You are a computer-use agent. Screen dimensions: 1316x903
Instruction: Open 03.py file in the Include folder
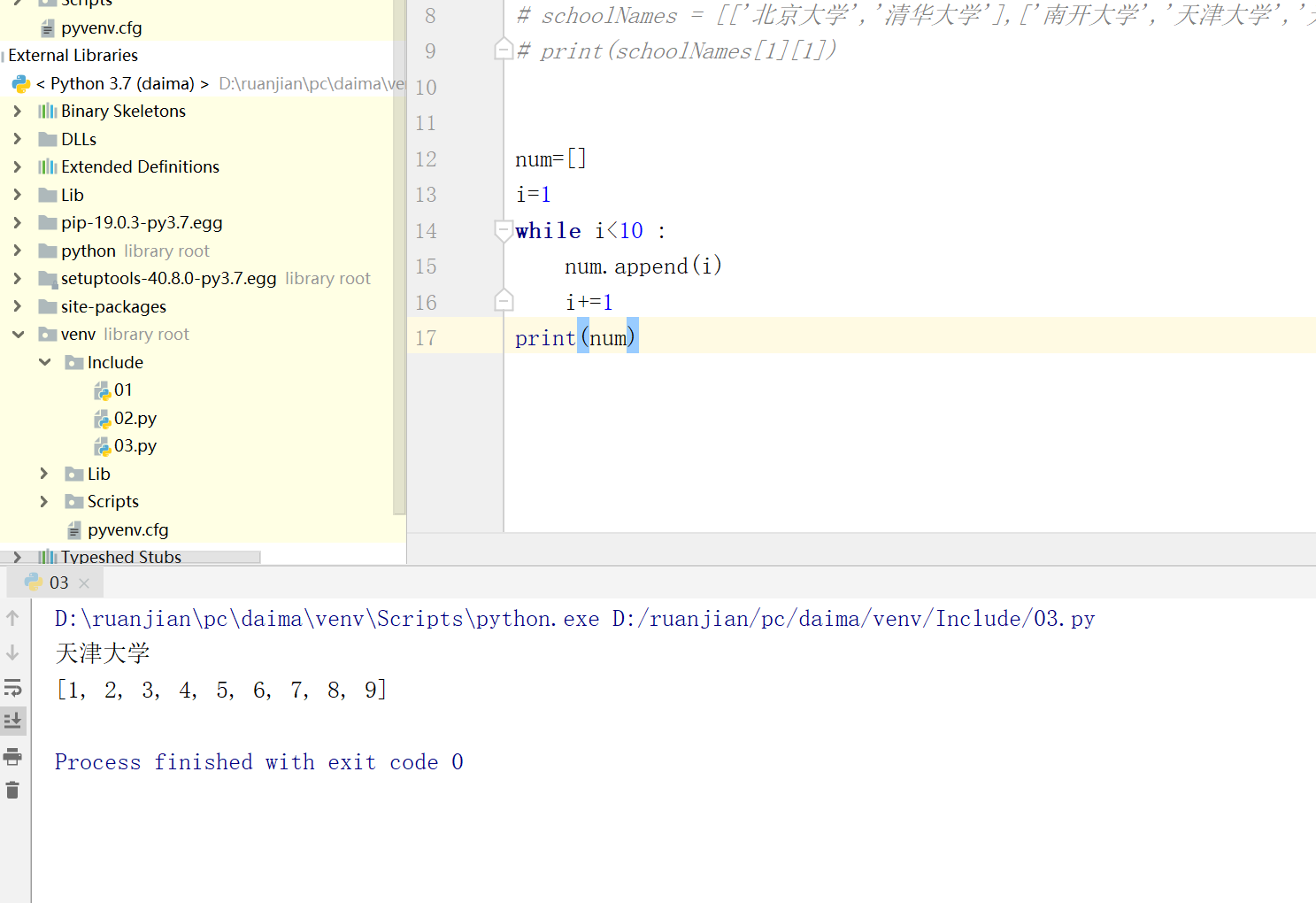[x=135, y=445]
